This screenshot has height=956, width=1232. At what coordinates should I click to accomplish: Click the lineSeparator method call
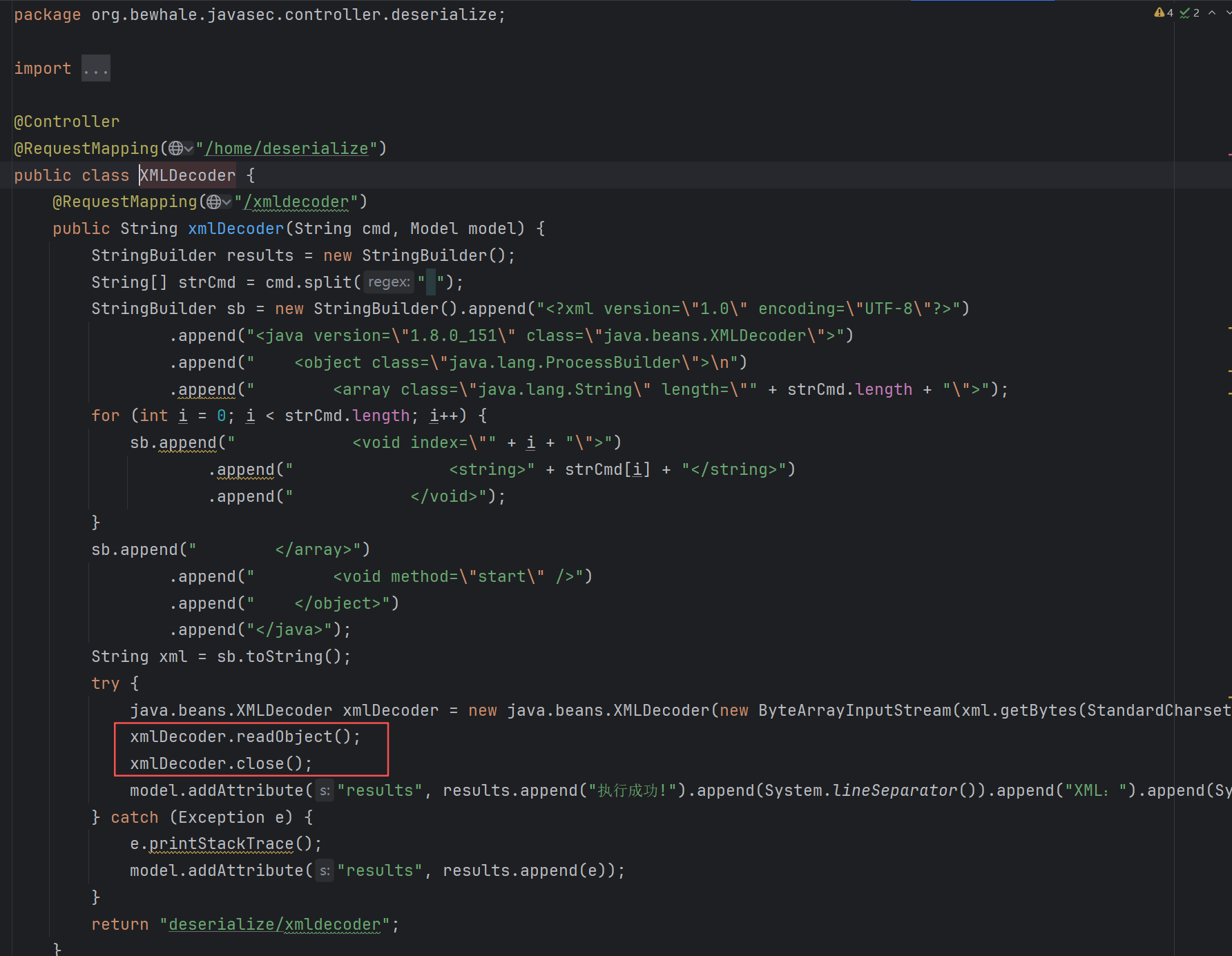tap(895, 790)
